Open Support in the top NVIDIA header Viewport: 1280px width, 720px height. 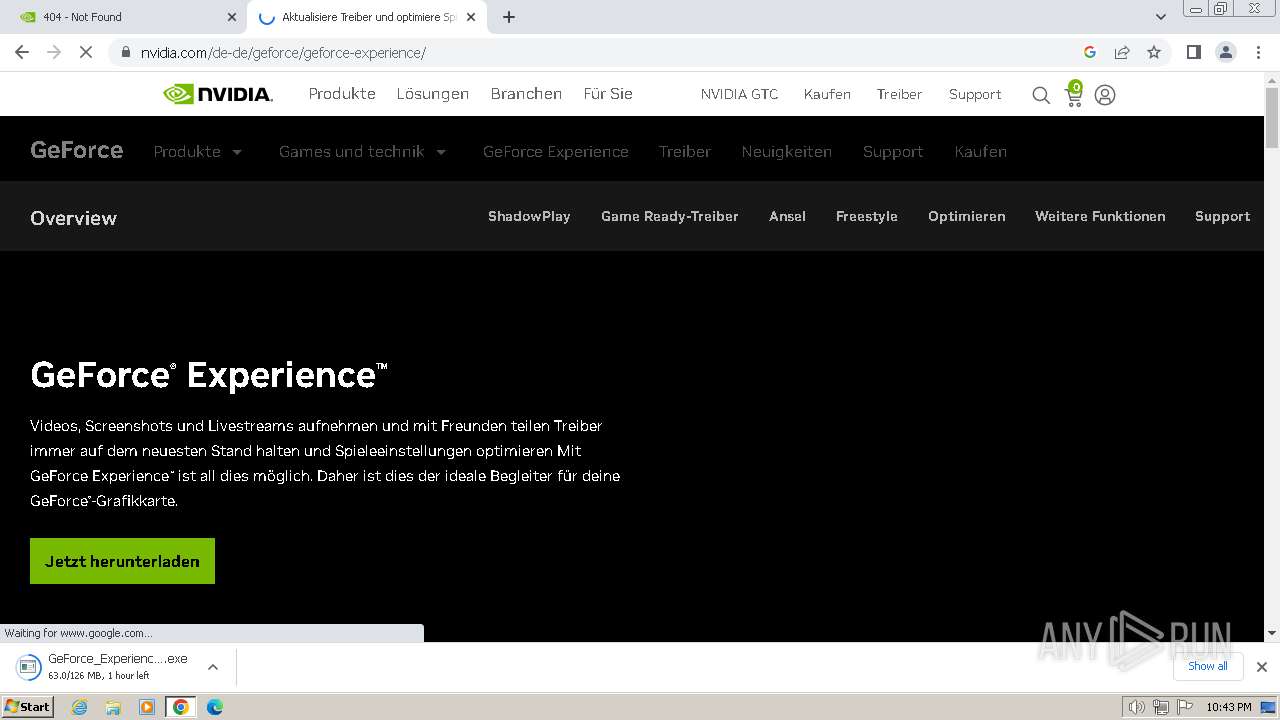[975, 94]
